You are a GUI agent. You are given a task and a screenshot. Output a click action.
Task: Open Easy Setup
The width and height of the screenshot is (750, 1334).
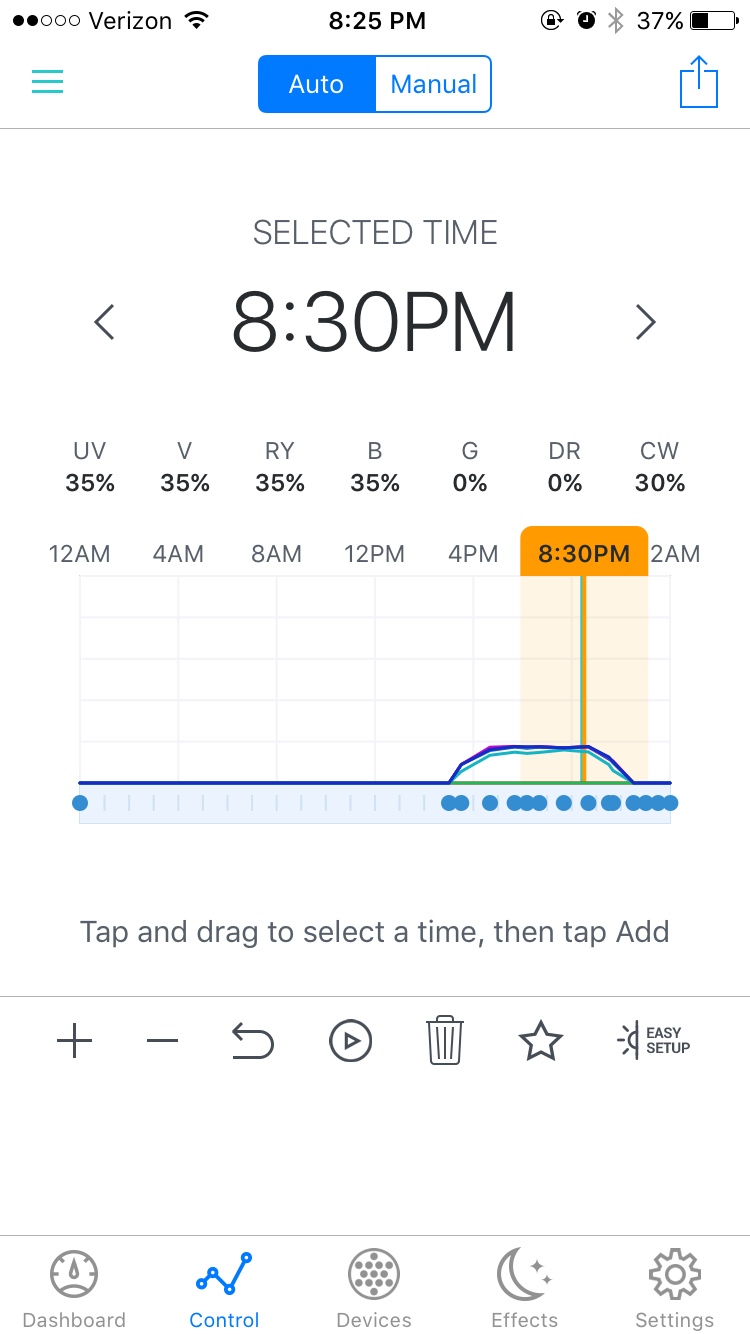(654, 1041)
